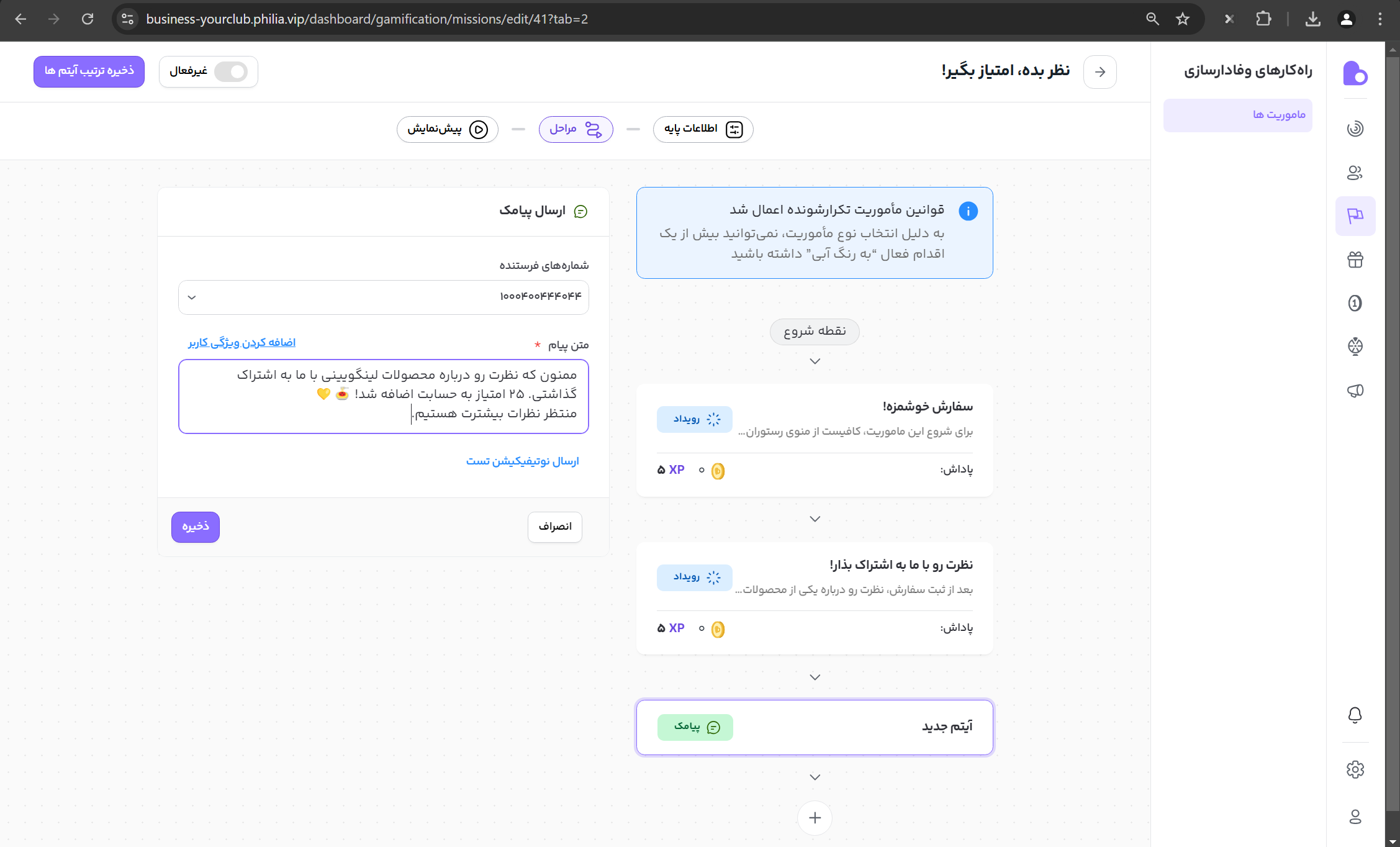The height and width of the screenshot is (847, 1400).
Task: Switch to the پیش‌نمایش step tab
Action: click(447, 129)
